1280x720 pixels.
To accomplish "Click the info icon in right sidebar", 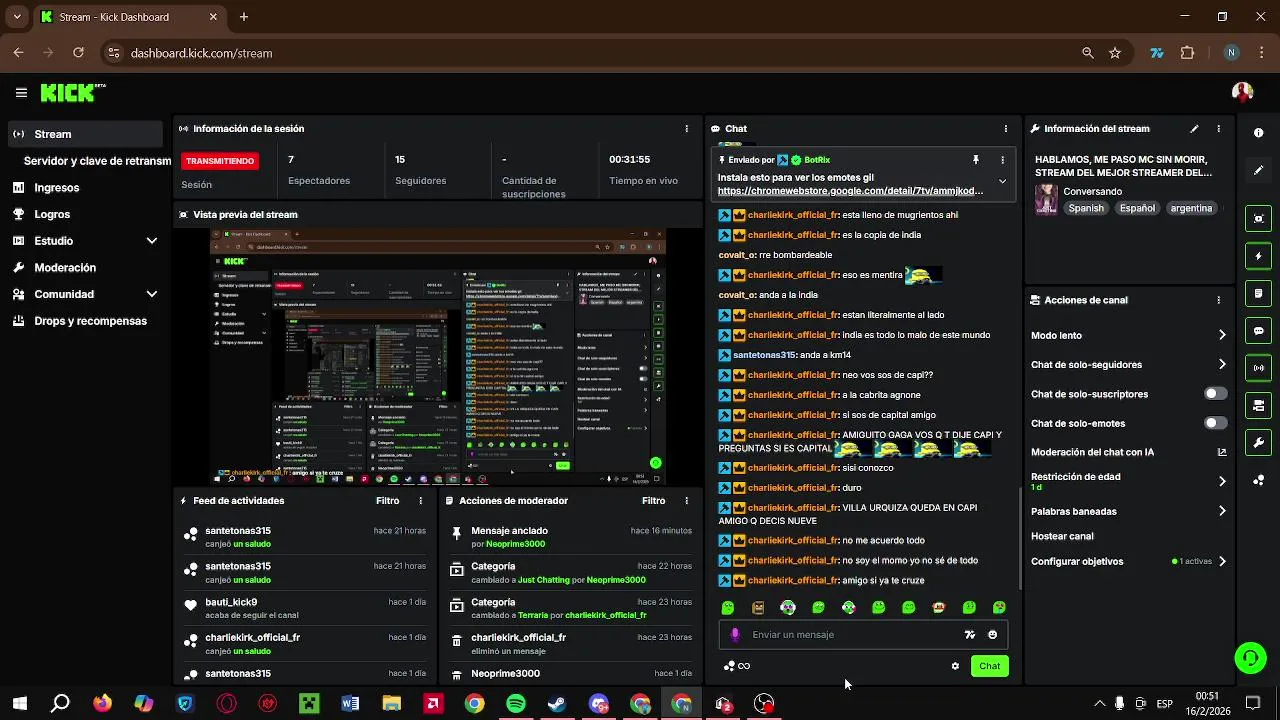I will pyautogui.click(x=1258, y=132).
